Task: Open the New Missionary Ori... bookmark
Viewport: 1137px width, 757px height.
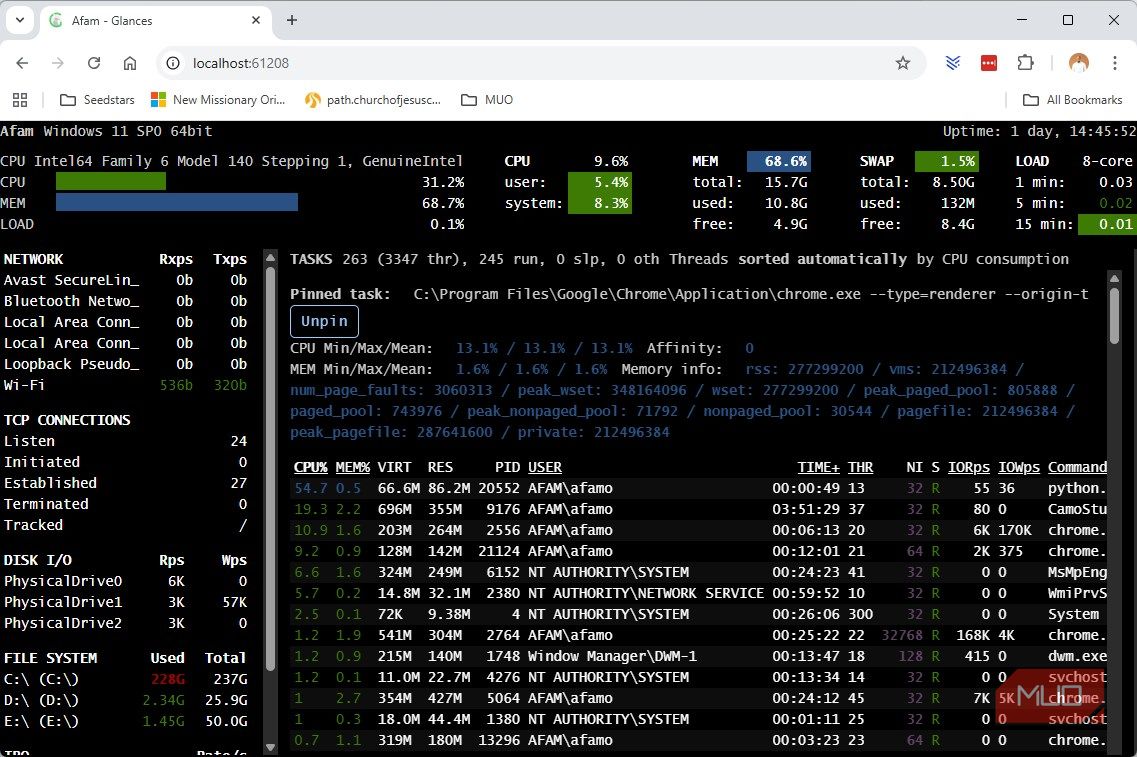Action: click(x=218, y=100)
